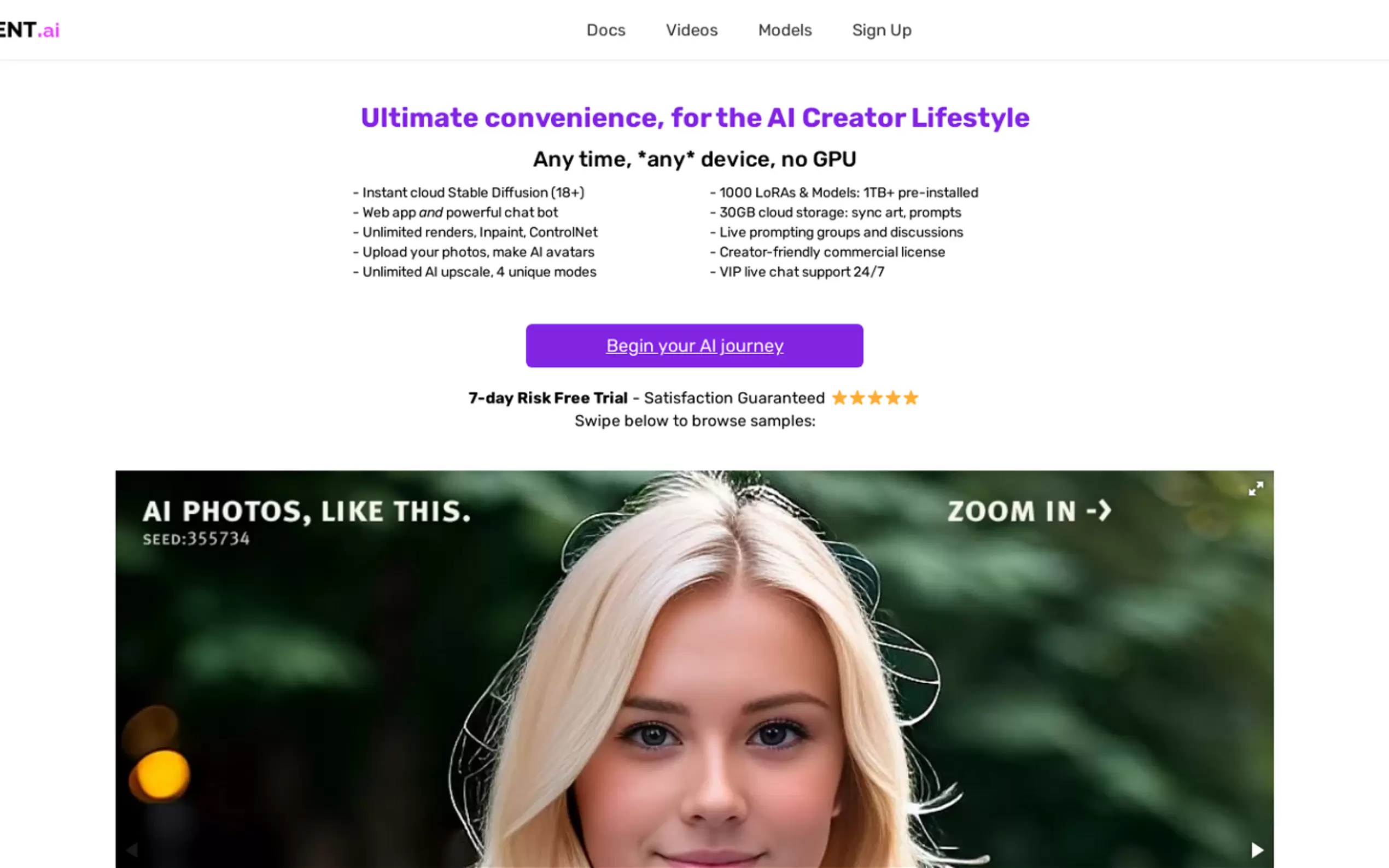Open the Videos navigation item
Screen dimensions: 1389x868
point(691,30)
